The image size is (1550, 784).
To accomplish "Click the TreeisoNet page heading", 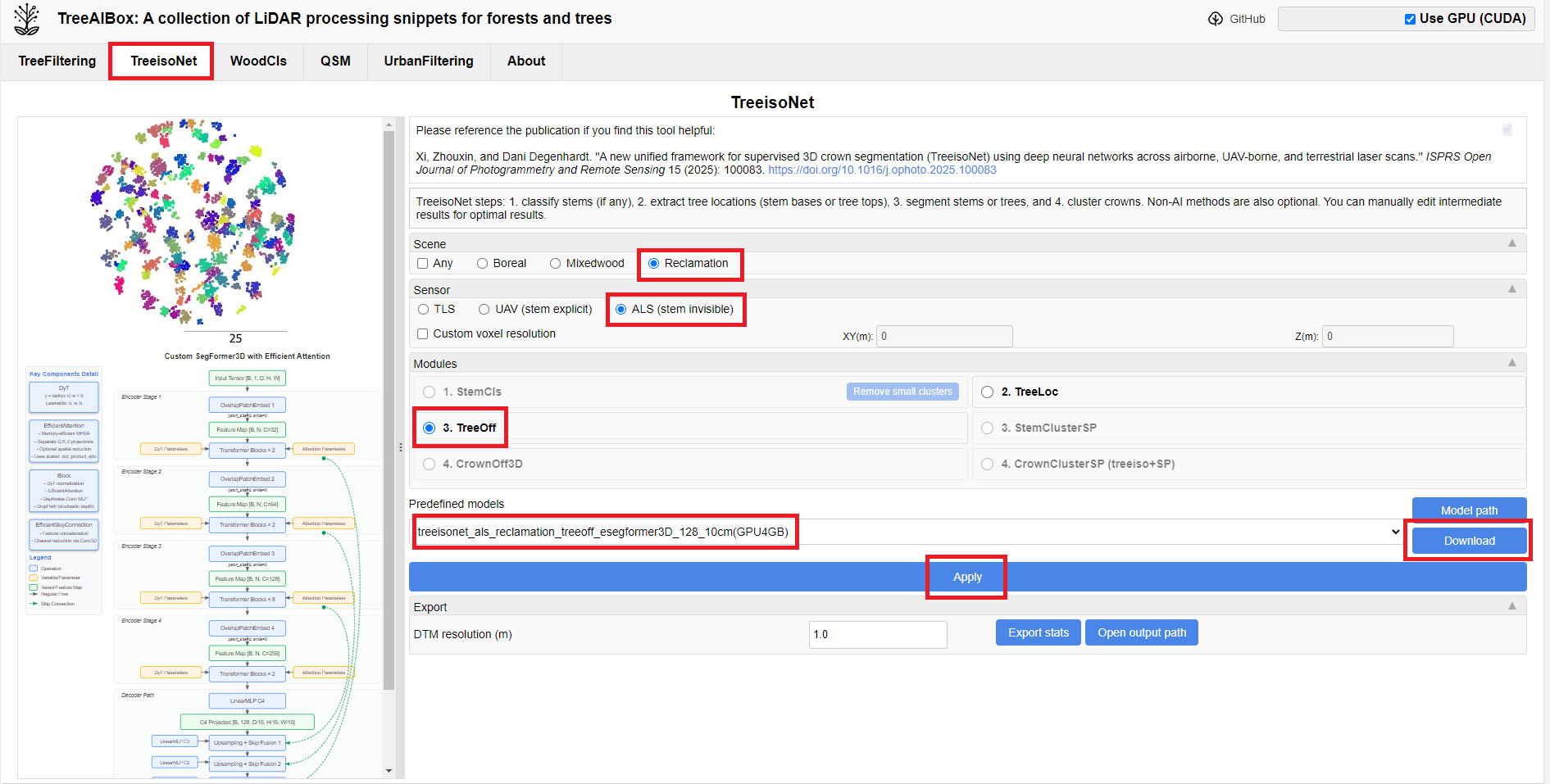I will point(772,102).
